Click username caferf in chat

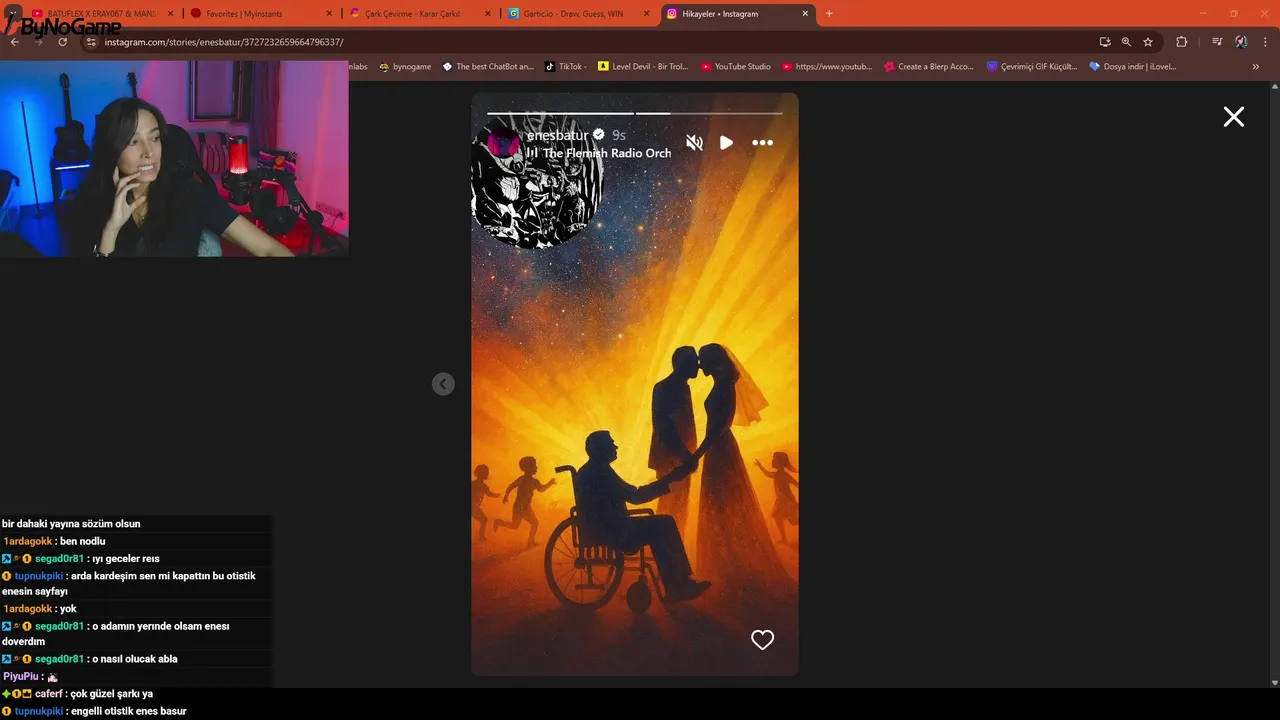49,694
